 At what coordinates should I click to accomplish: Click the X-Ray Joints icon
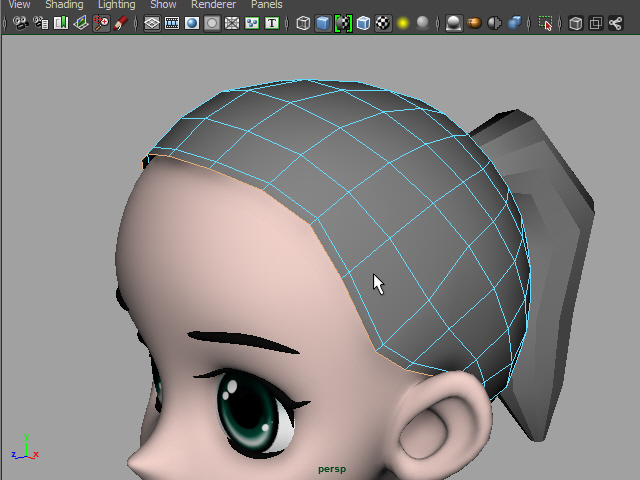pos(616,23)
